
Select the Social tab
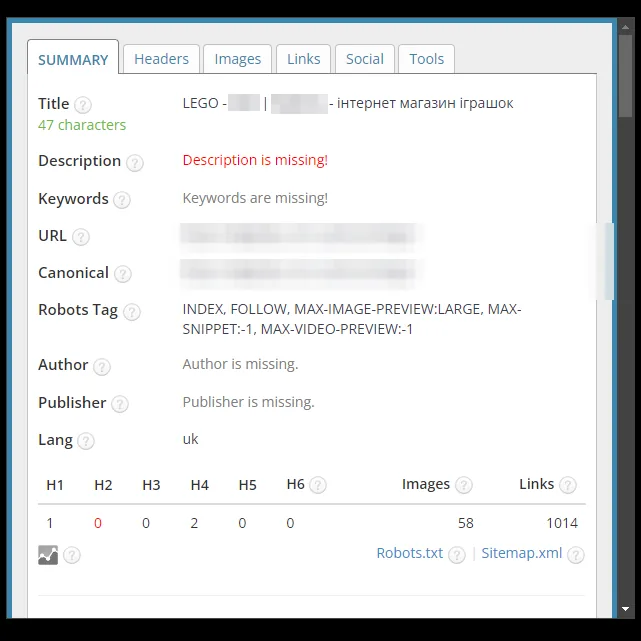[365, 59]
